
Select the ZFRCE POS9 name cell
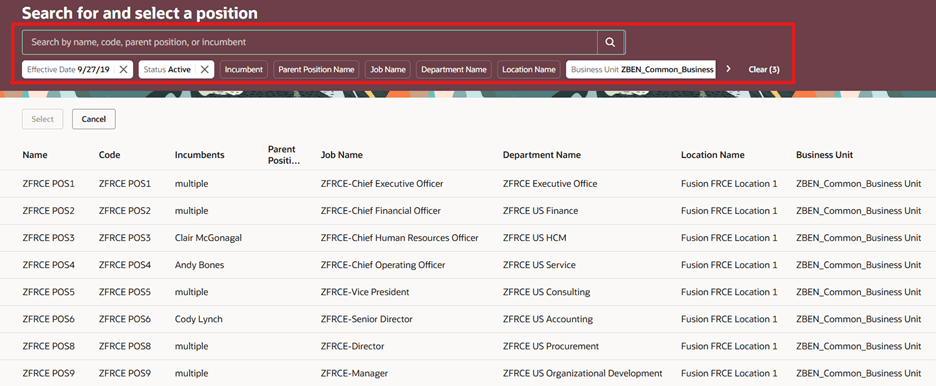pyautogui.click(x=48, y=373)
